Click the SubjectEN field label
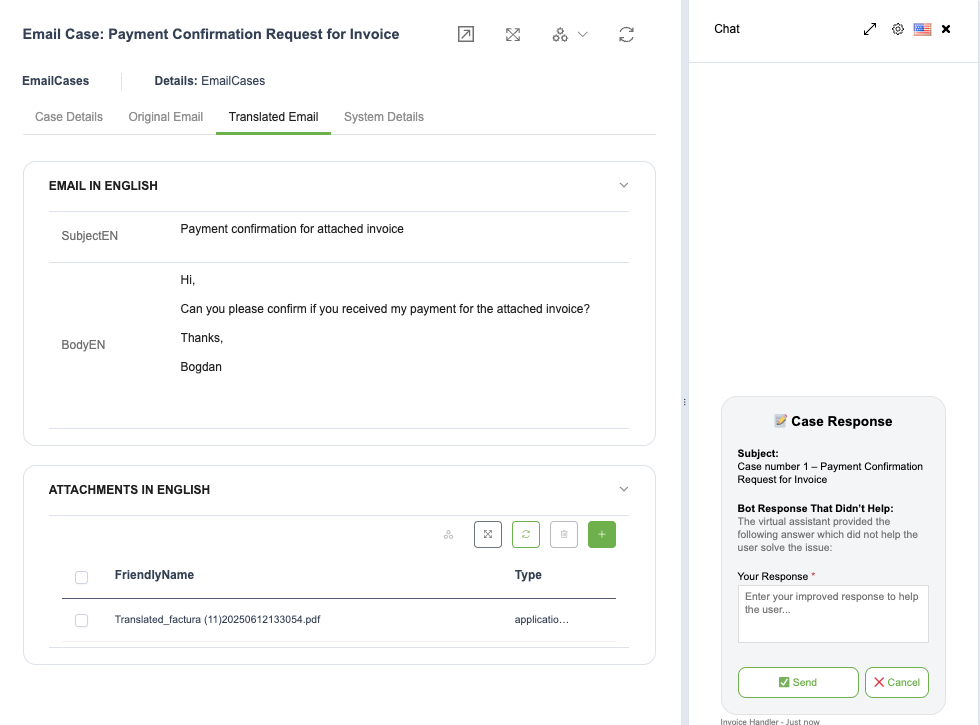This screenshot has width=980, height=725. pyautogui.click(x=89, y=236)
